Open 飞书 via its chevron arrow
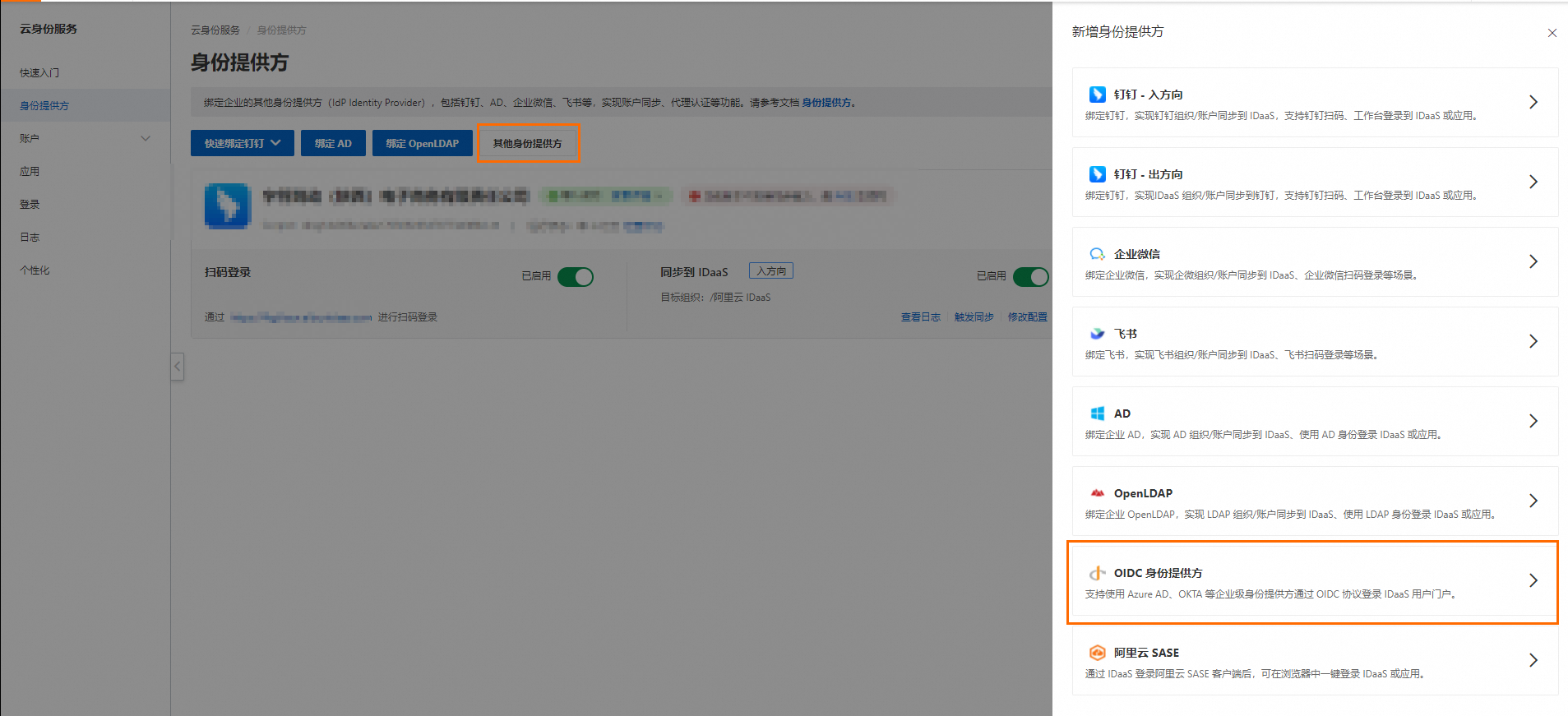 pos(1533,341)
